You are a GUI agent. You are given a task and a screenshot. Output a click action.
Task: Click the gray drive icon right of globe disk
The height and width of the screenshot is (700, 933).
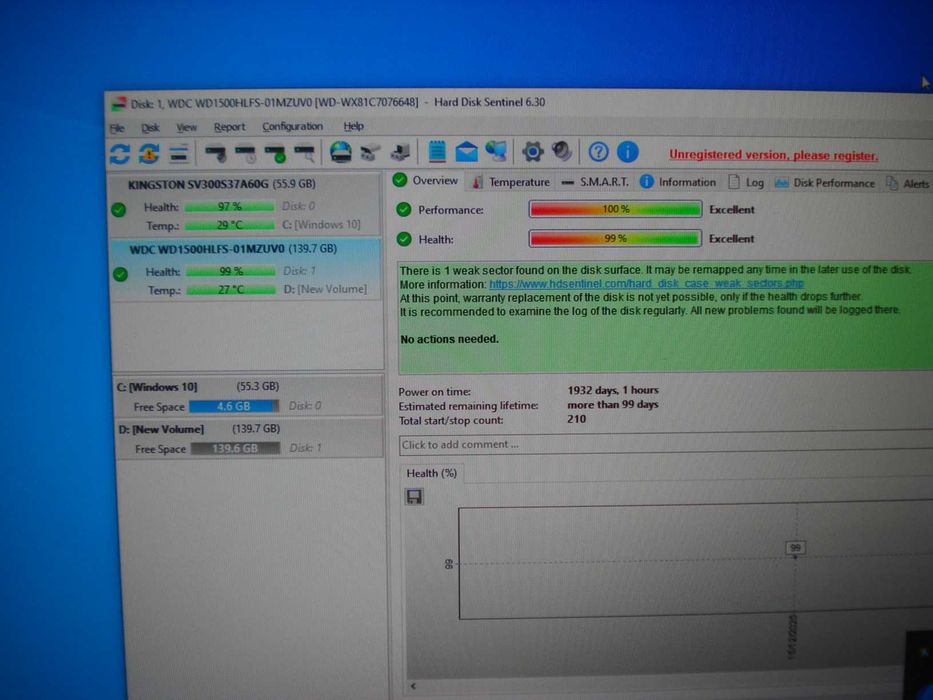point(370,153)
